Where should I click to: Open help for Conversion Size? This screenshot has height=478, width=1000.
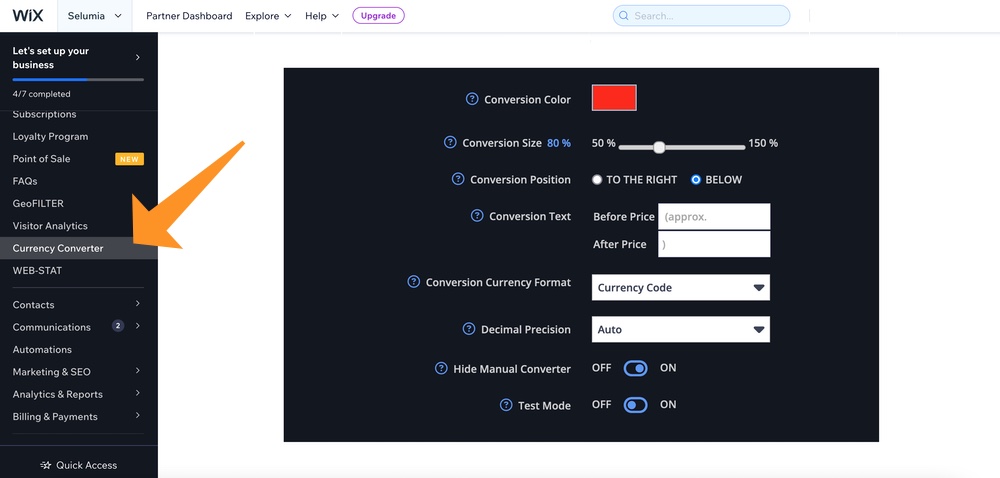pos(450,142)
